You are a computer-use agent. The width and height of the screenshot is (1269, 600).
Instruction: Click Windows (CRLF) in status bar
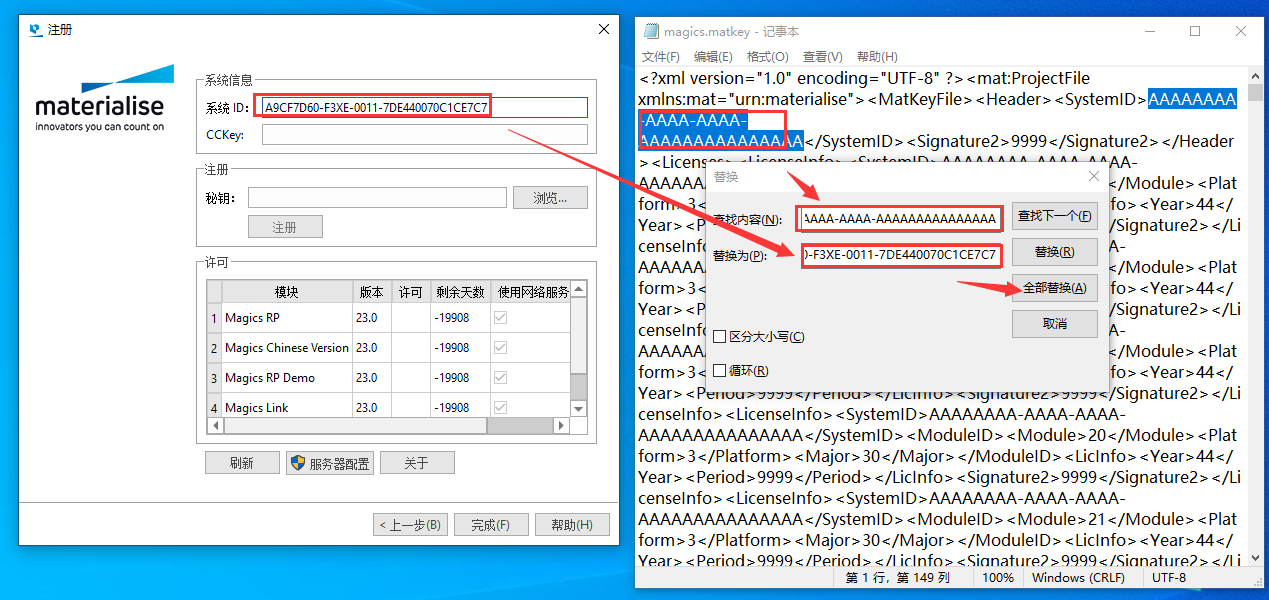[x=1078, y=578]
